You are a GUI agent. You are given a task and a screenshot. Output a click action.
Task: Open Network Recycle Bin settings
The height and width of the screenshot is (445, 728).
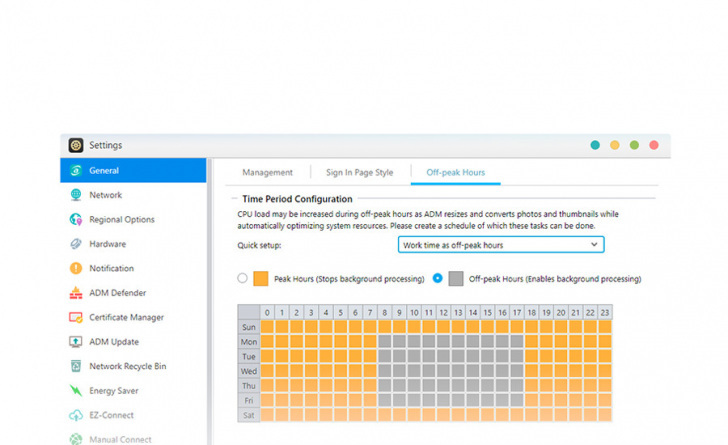tap(127, 366)
